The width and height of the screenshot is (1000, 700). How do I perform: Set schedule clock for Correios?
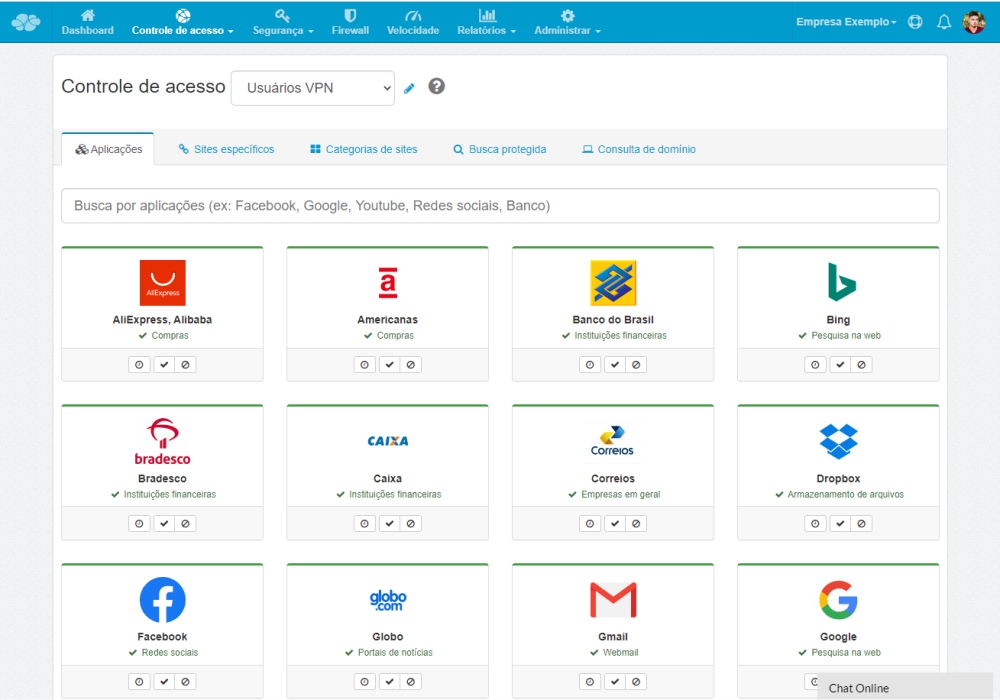coord(590,523)
